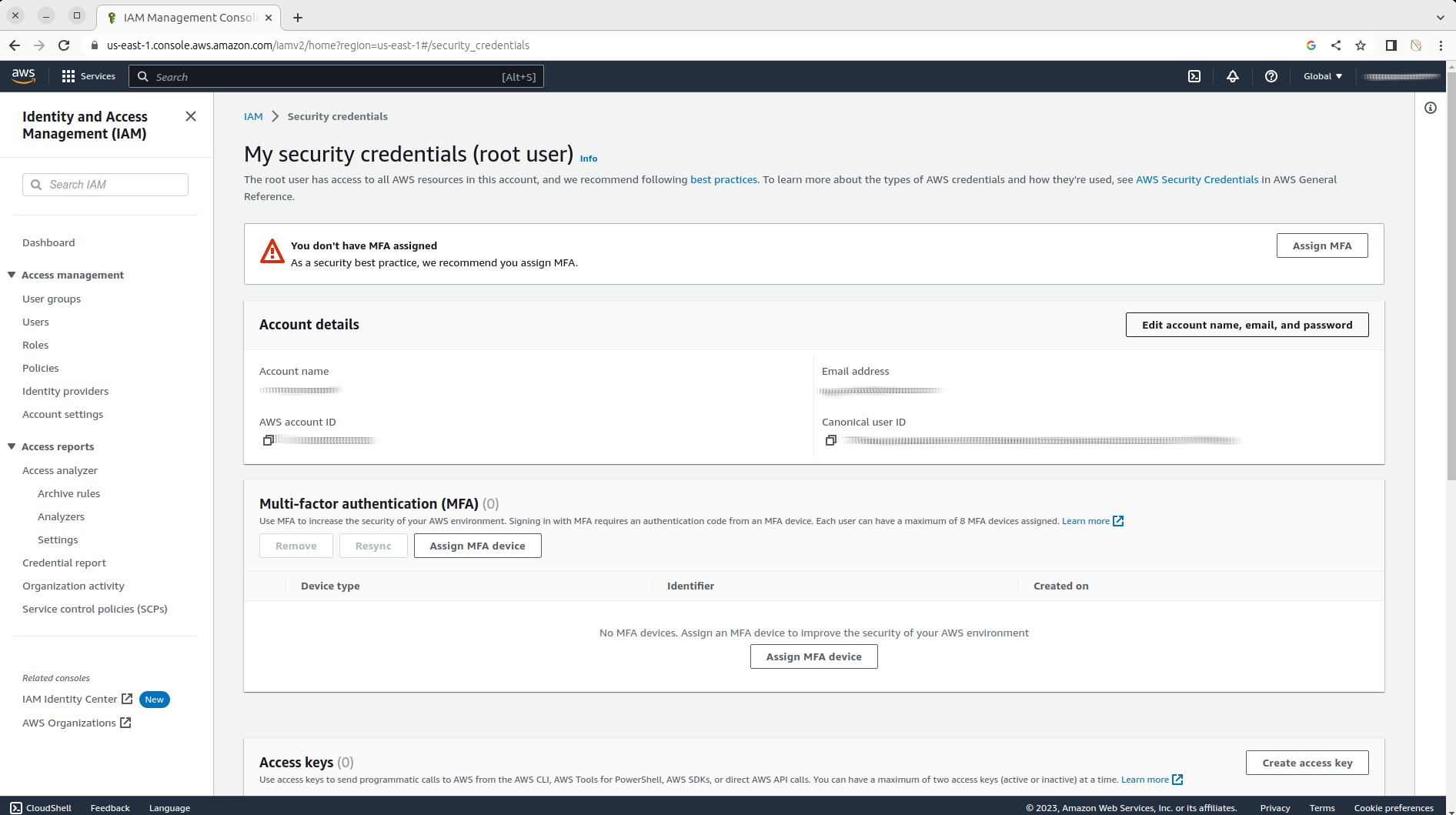
Task: Go to User groups
Action: tap(52, 299)
